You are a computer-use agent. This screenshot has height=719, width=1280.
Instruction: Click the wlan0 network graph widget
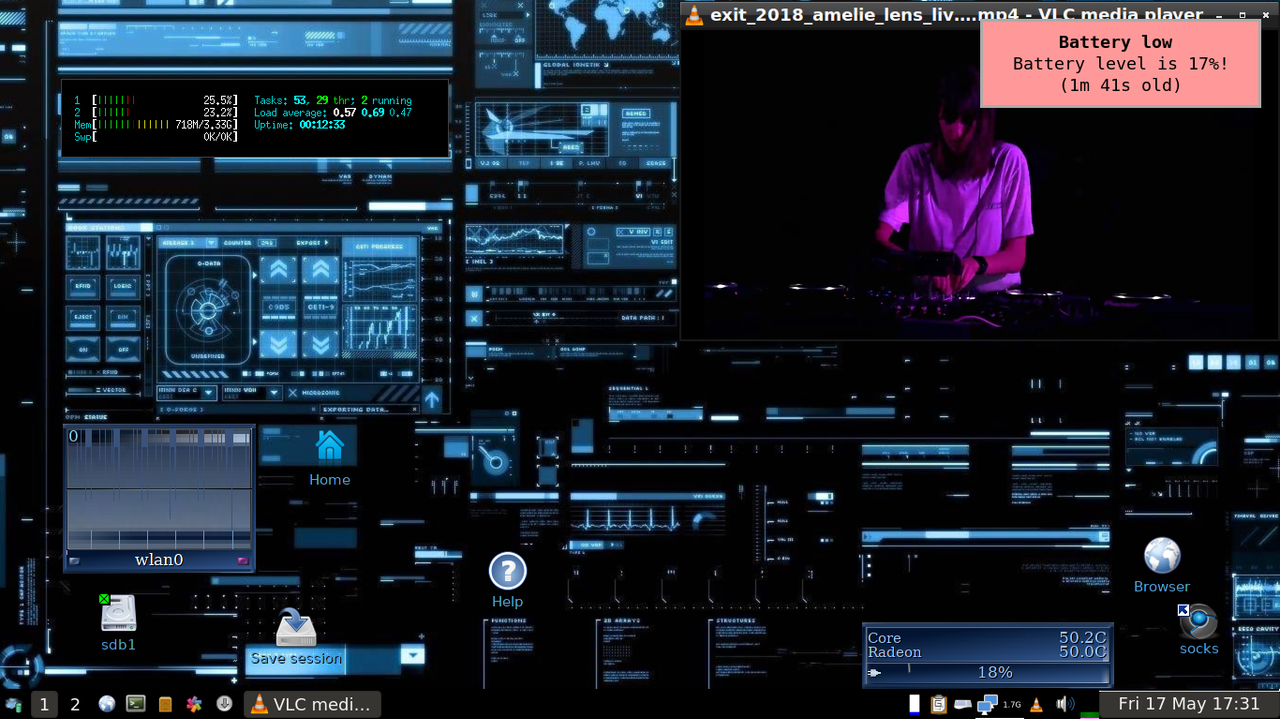(159, 488)
